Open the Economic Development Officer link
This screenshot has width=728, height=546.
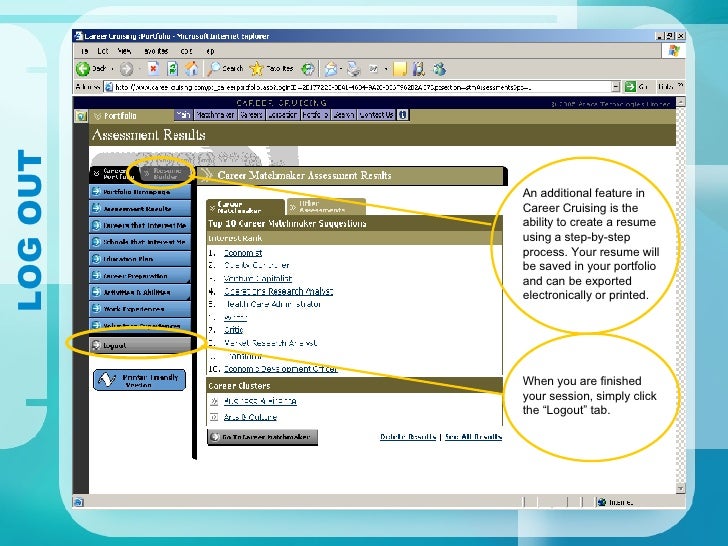pos(280,369)
